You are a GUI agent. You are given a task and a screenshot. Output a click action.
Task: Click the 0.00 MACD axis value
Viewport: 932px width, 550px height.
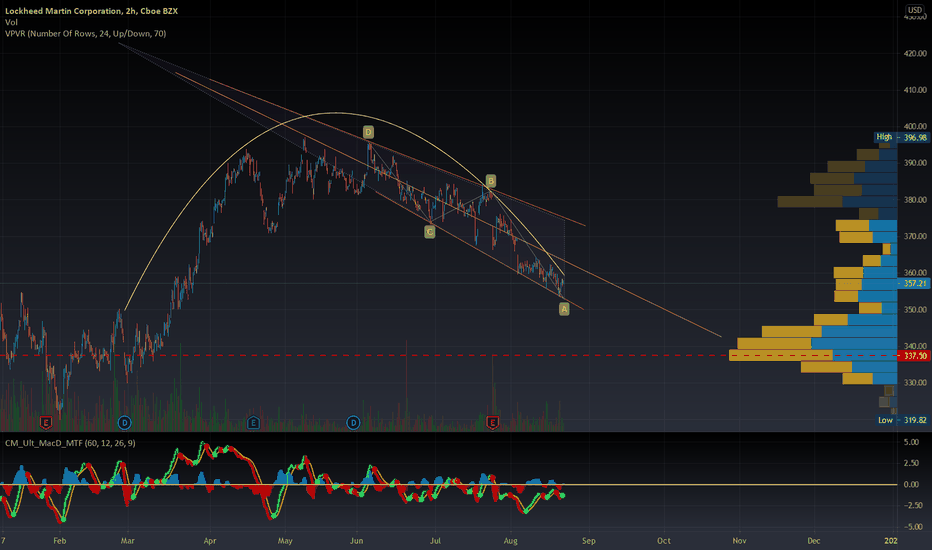click(x=911, y=485)
